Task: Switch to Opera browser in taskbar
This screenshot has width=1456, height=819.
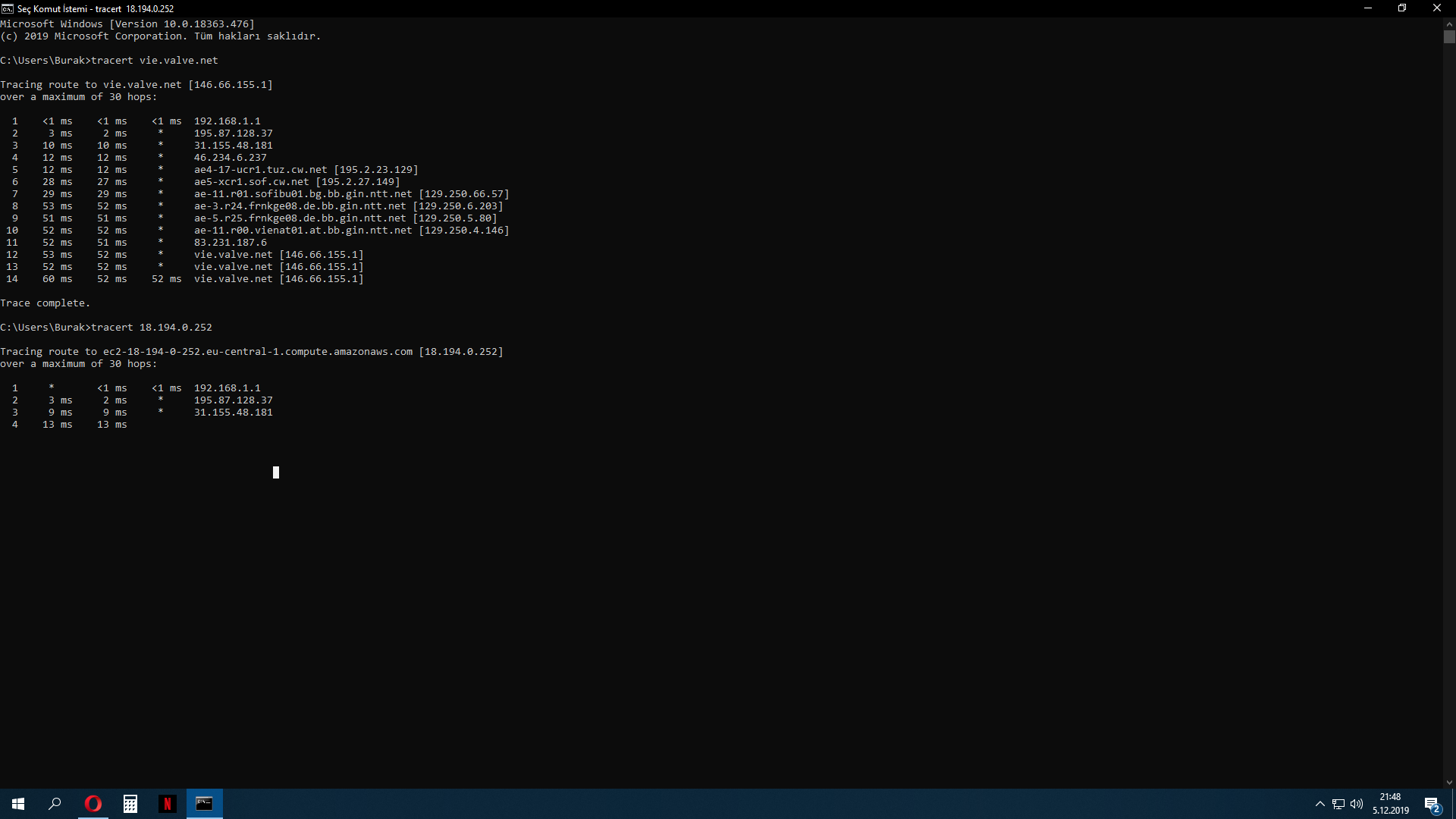Action: click(x=93, y=804)
